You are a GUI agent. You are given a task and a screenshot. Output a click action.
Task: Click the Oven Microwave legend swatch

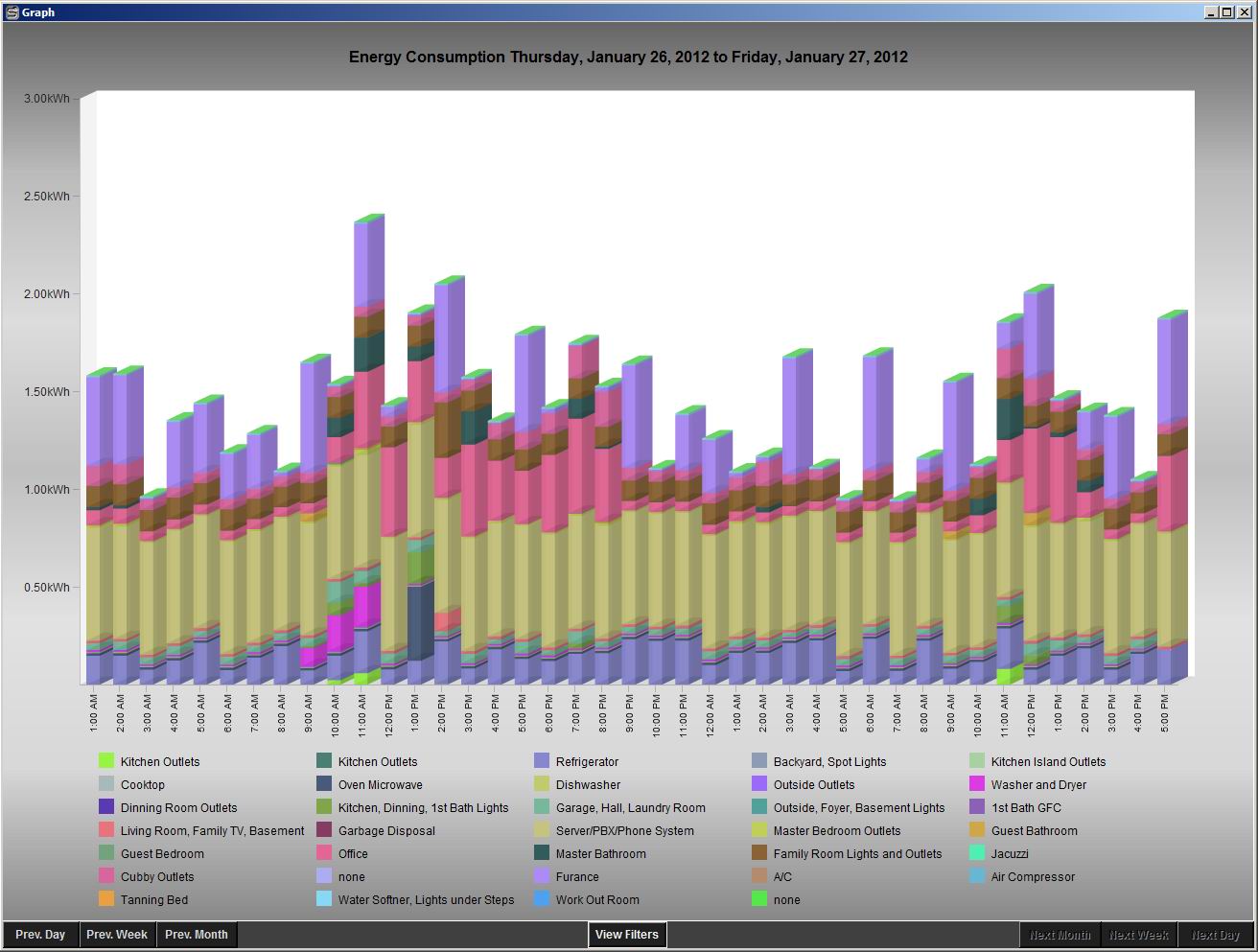click(x=324, y=784)
